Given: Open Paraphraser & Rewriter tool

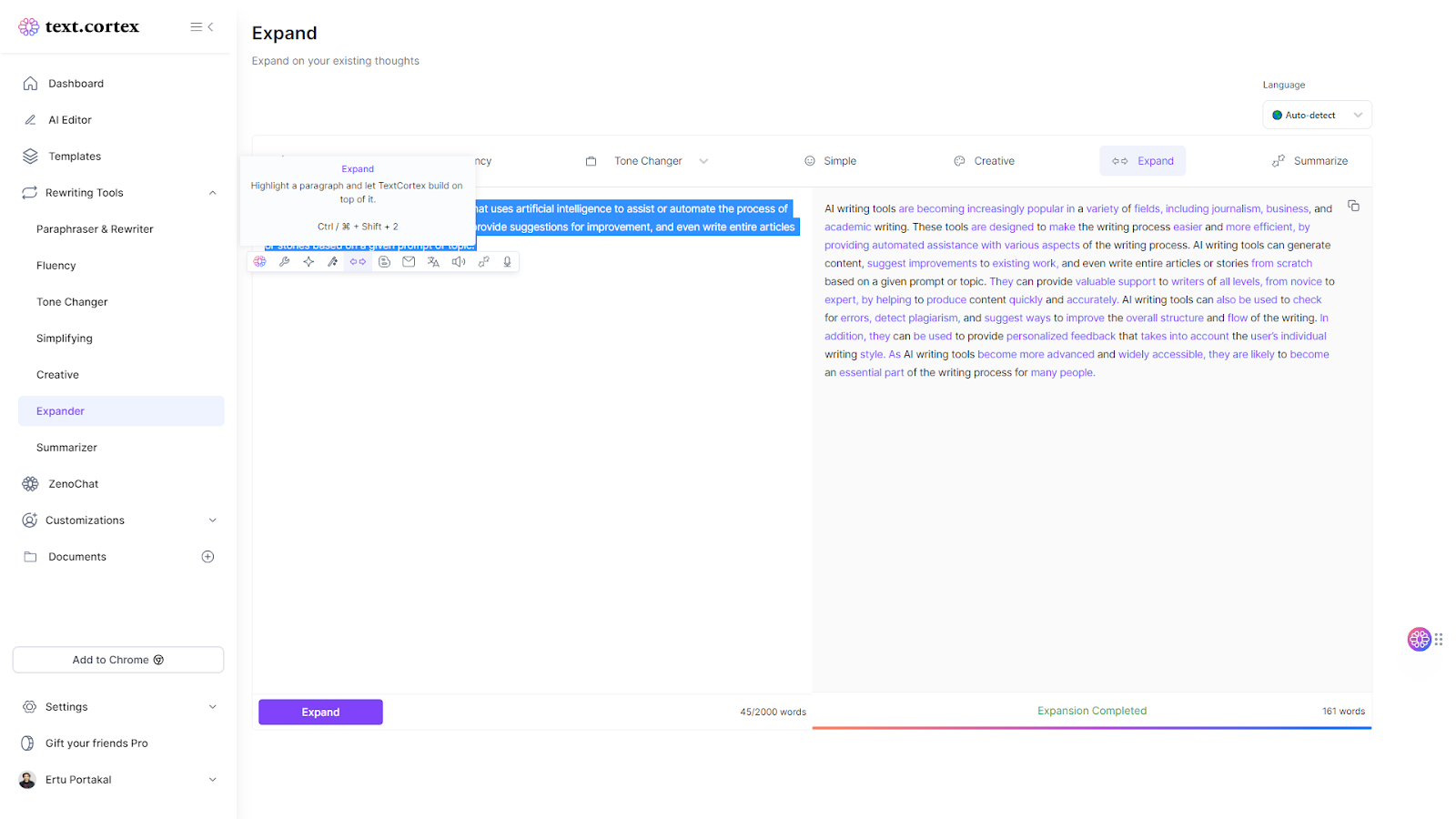Looking at the screenshot, I should [x=95, y=229].
